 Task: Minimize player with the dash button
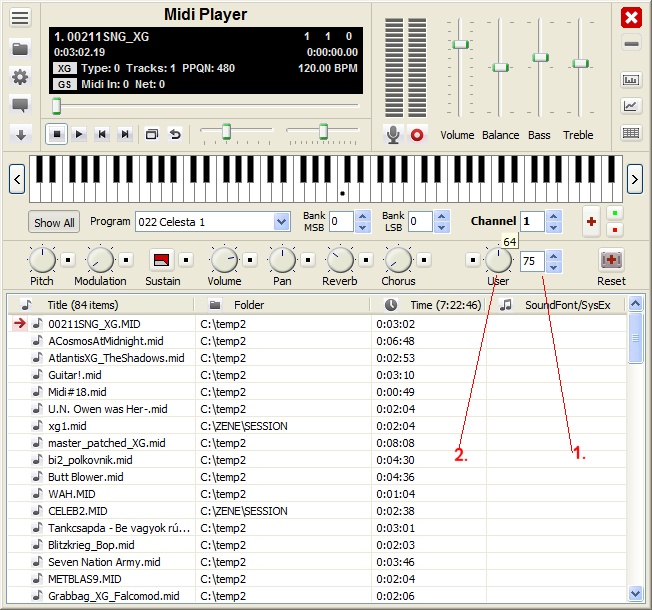point(631,44)
